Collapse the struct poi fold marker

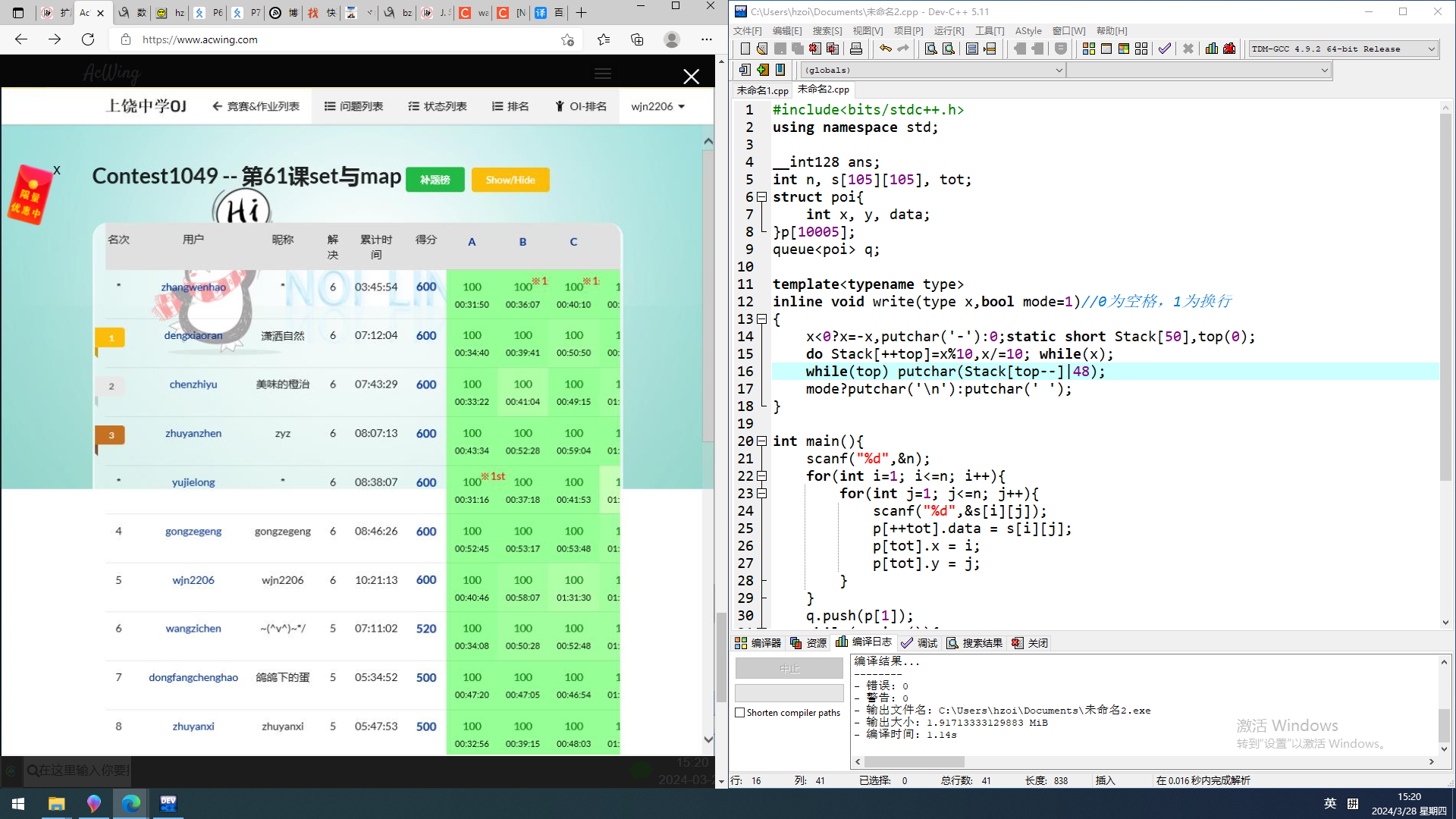click(762, 197)
